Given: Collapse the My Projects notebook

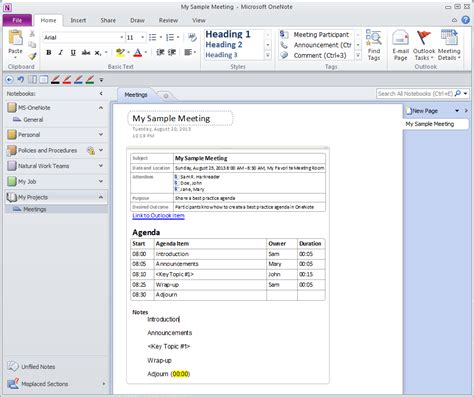Looking at the screenshot, I should (101, 197).
